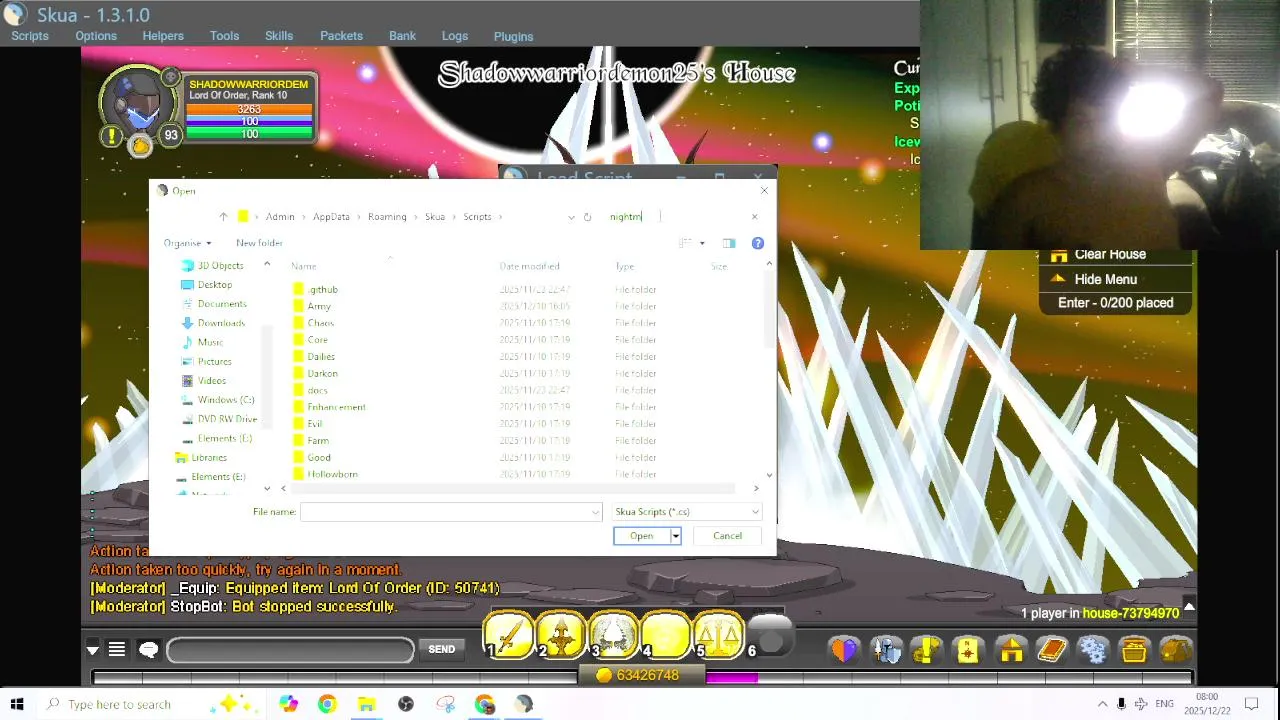Open the treasure chest inventory icon
Viewport: 1280px width, 720px height.
[x=1134, y=650]
